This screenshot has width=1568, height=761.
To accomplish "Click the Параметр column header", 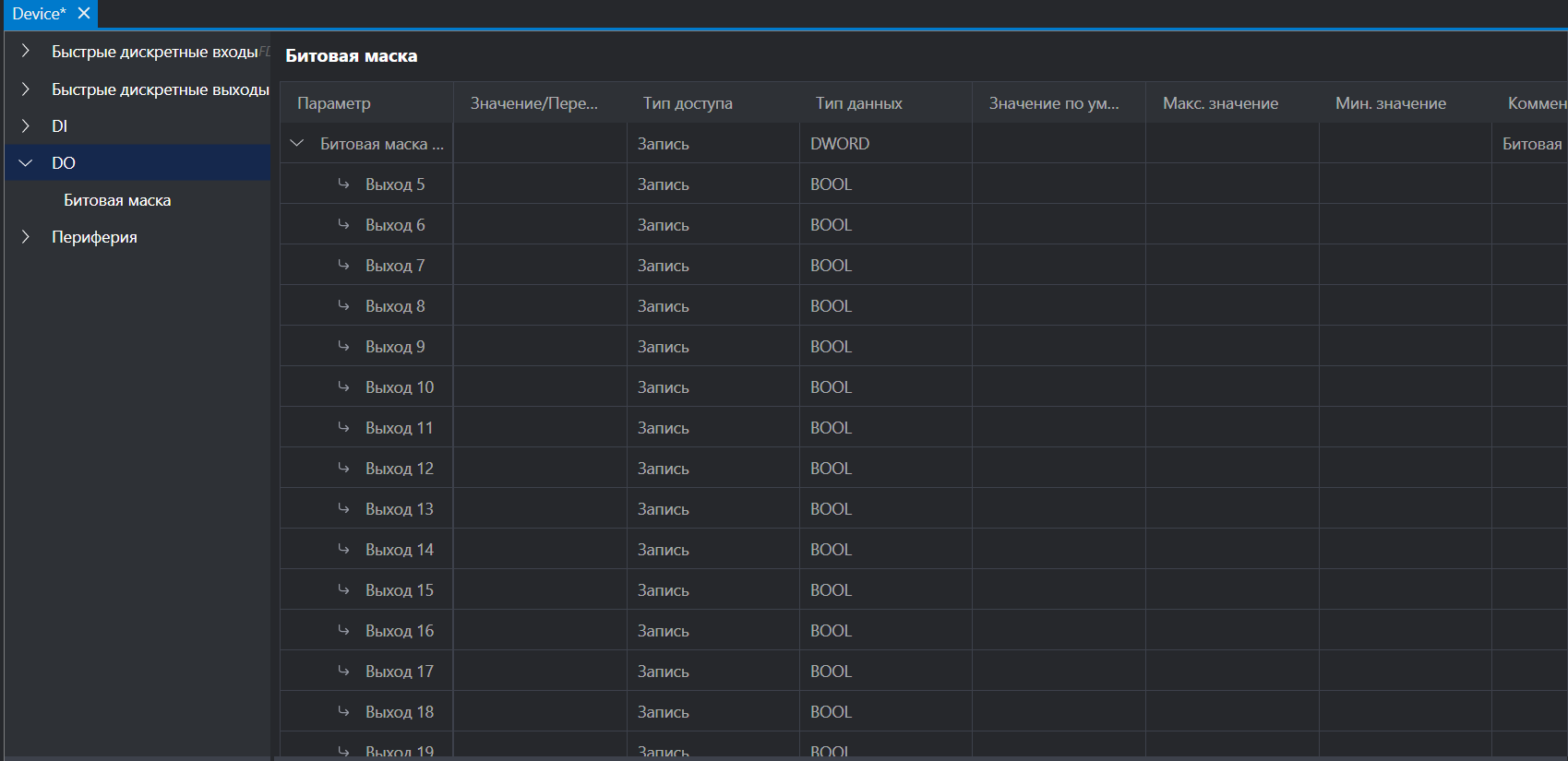I will [366, 103].
